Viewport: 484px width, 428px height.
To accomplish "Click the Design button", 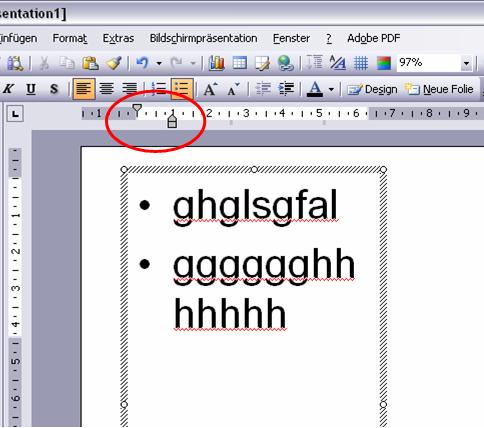I will click(x=372, y=89).
